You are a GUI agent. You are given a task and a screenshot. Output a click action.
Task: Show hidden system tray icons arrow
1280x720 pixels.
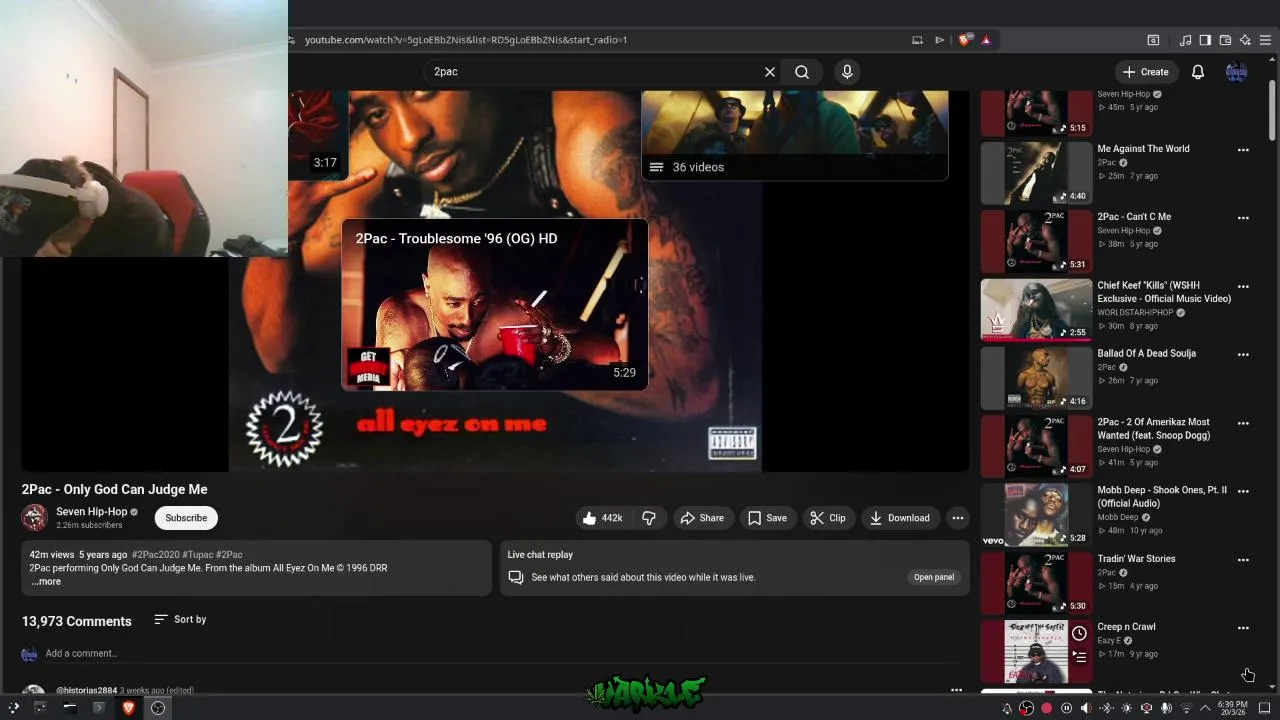tap(1205, 708)
